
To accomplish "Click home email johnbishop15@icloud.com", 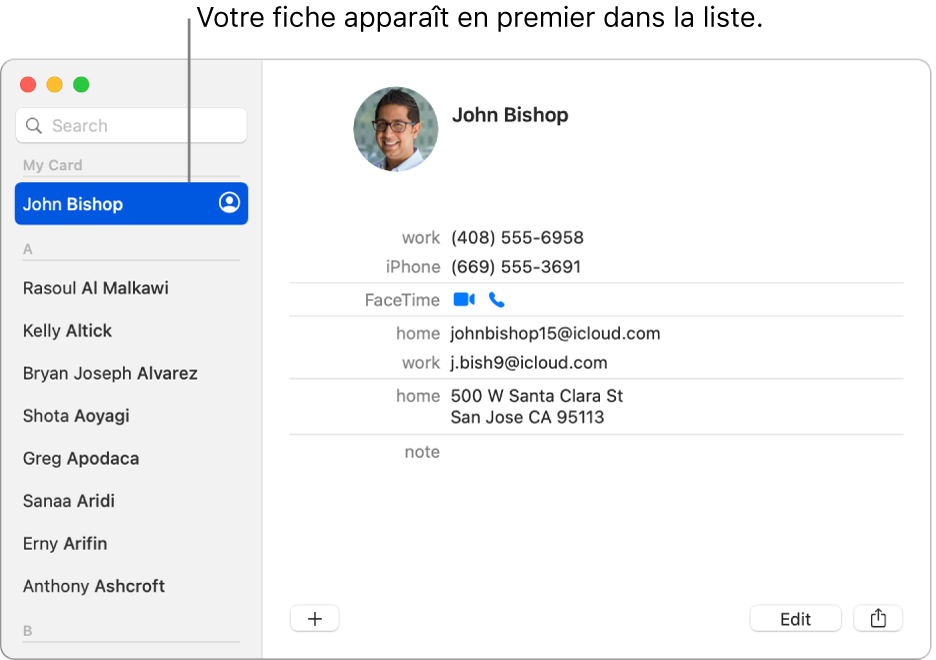I will (x=555, y=333).
